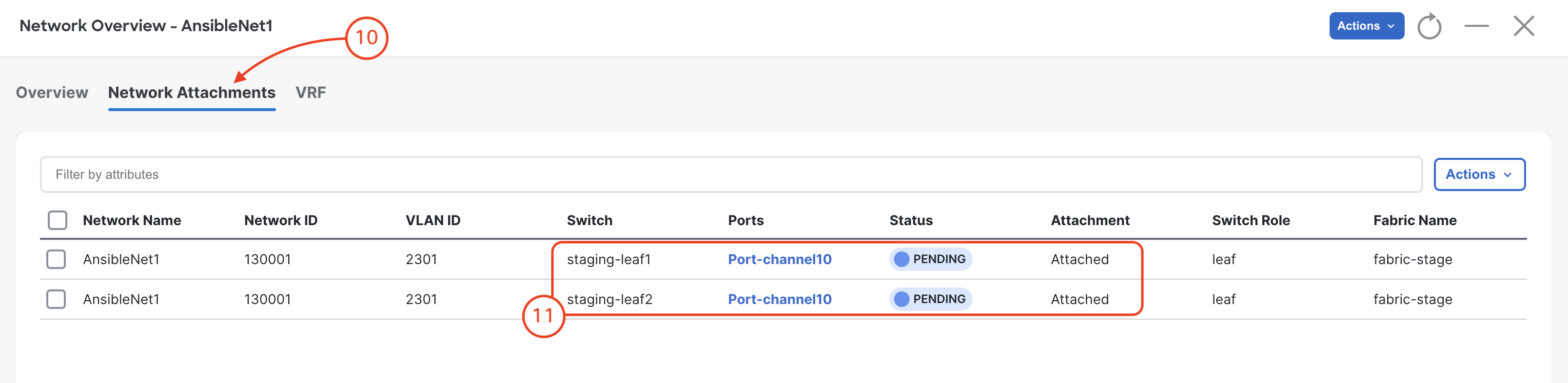Open Port-channel10 link for staging-leaf2

780,299
